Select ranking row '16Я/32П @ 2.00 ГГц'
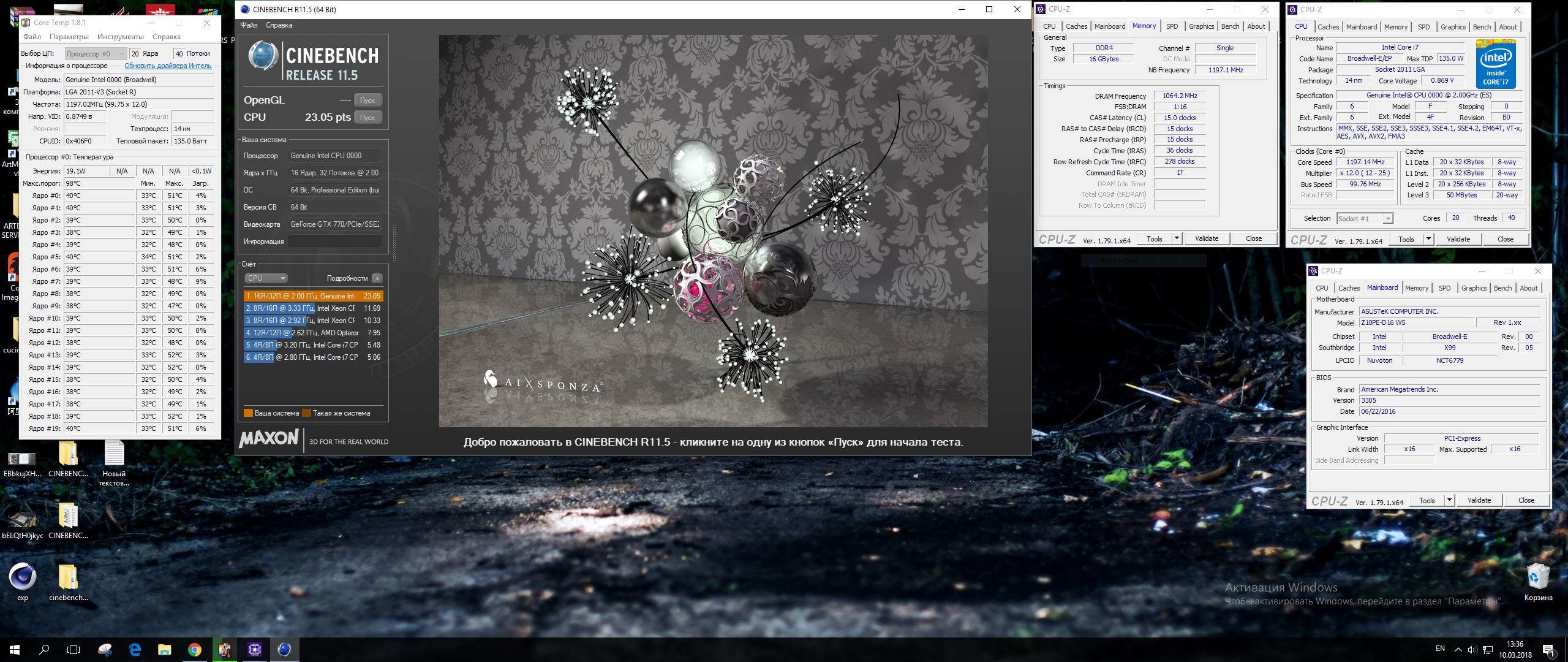The image size is (1568, 662). click(313, 296)
